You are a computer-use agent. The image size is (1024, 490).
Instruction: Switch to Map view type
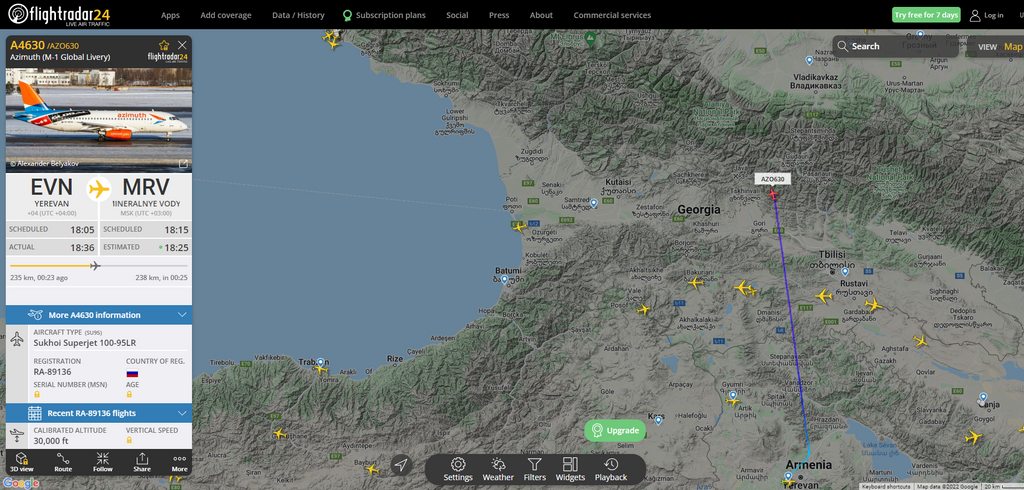1013,46
